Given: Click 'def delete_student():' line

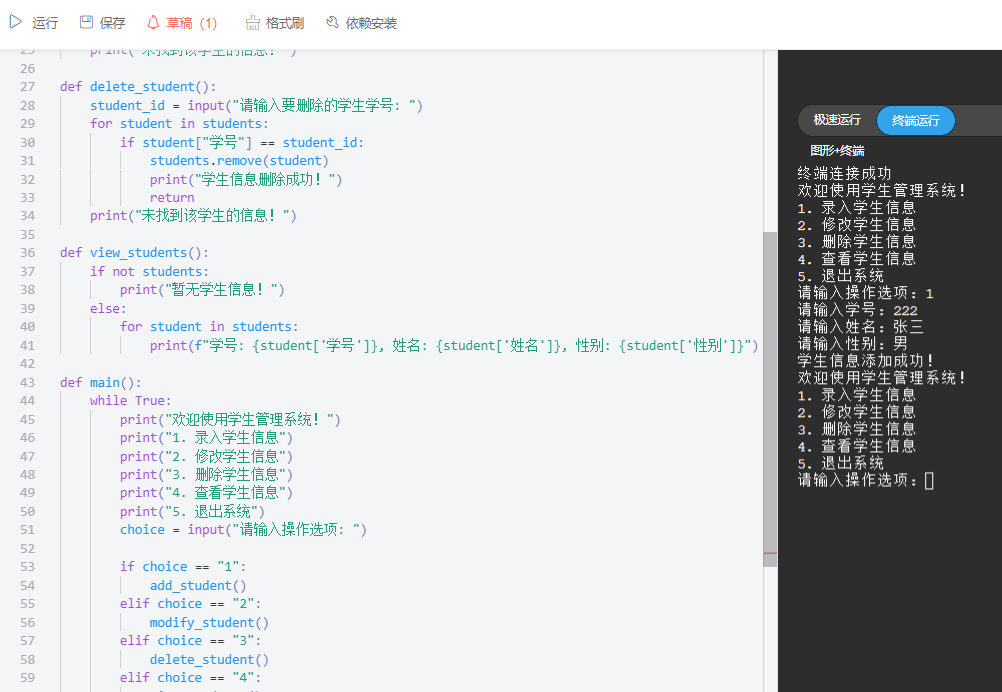Looking at the screenshot, I should pyautogui.click(x=138, y=86).
